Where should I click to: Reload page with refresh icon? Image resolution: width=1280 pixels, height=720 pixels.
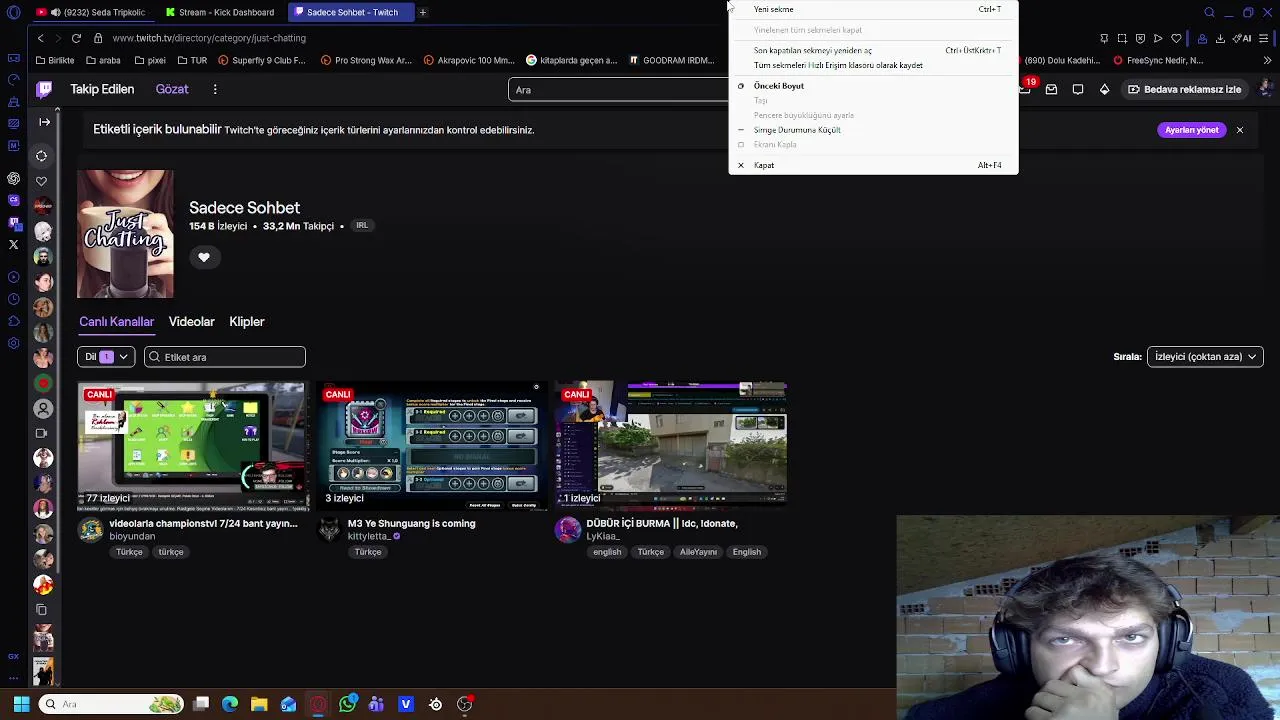(x=76, y=38)
